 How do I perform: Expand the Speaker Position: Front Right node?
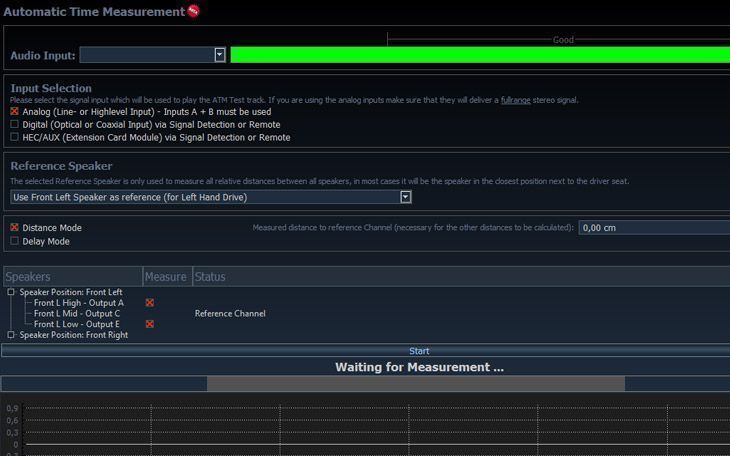coord(11,335)
